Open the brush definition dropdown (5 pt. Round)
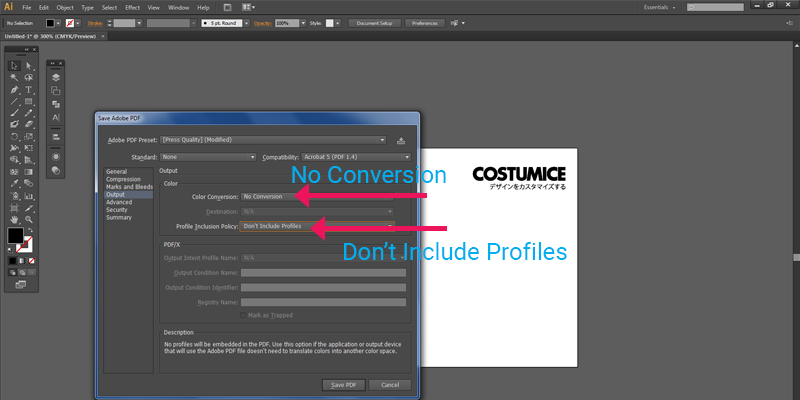The image size is (800, 400). [246, 23]
